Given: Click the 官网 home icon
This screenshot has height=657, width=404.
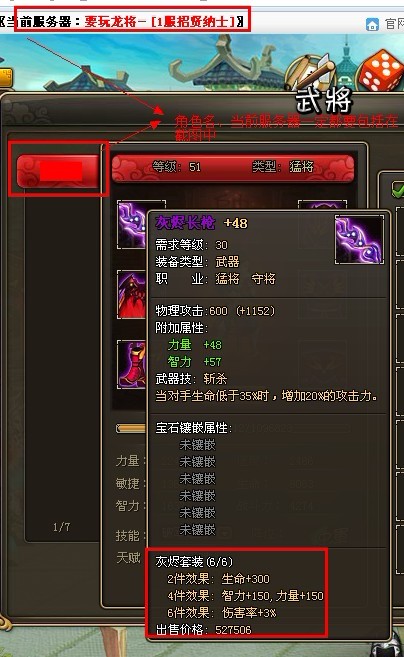Looking at the screenshot, I should coord(372,24).
